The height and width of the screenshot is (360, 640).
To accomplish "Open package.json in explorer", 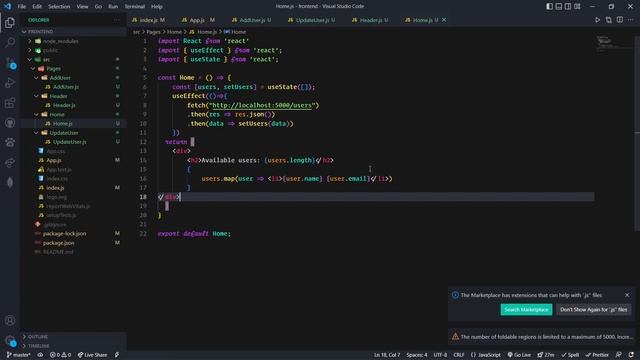I will pyautogui.click(x=58, y=242).
